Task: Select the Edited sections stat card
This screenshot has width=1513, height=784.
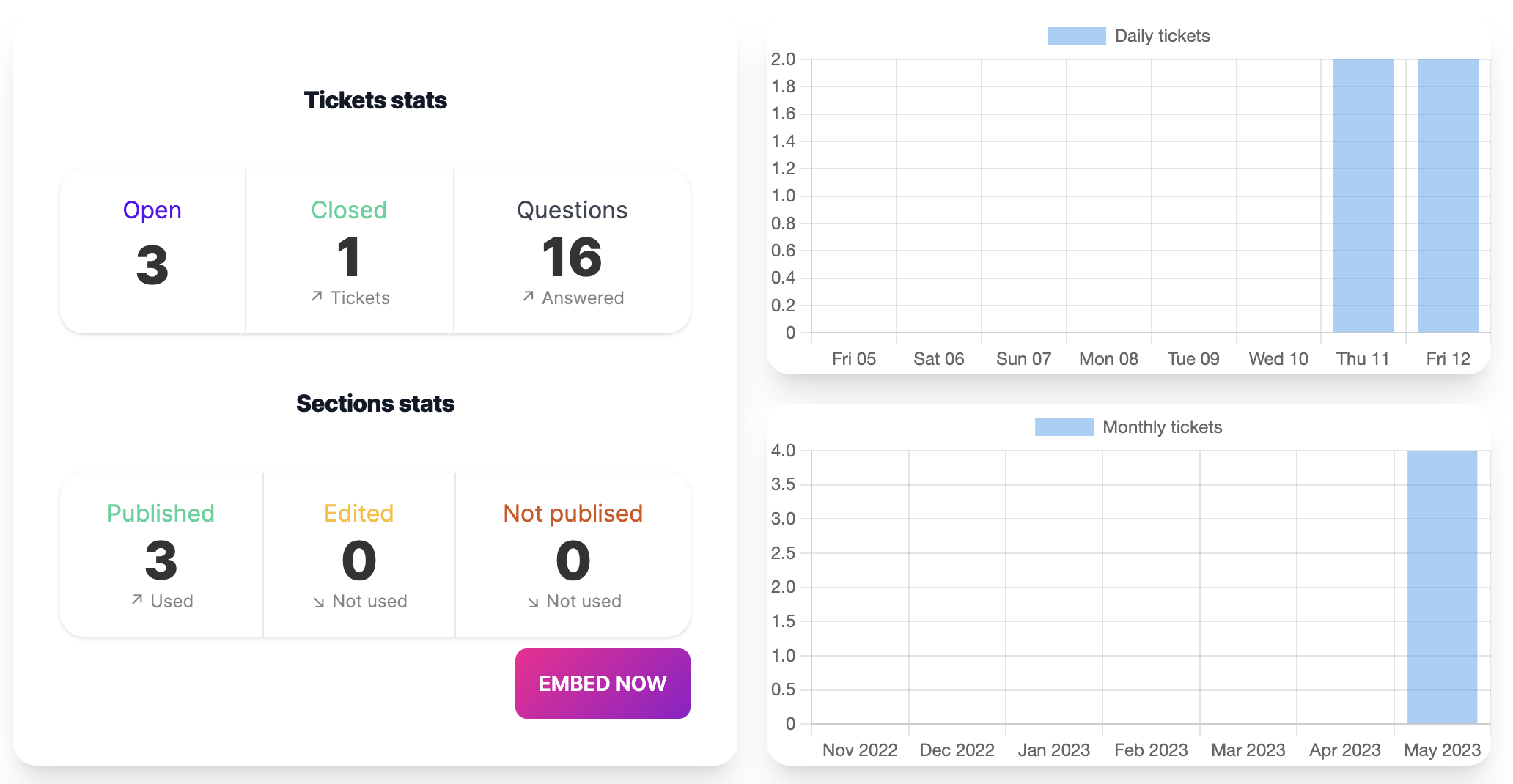Action: tap(359, 555)
